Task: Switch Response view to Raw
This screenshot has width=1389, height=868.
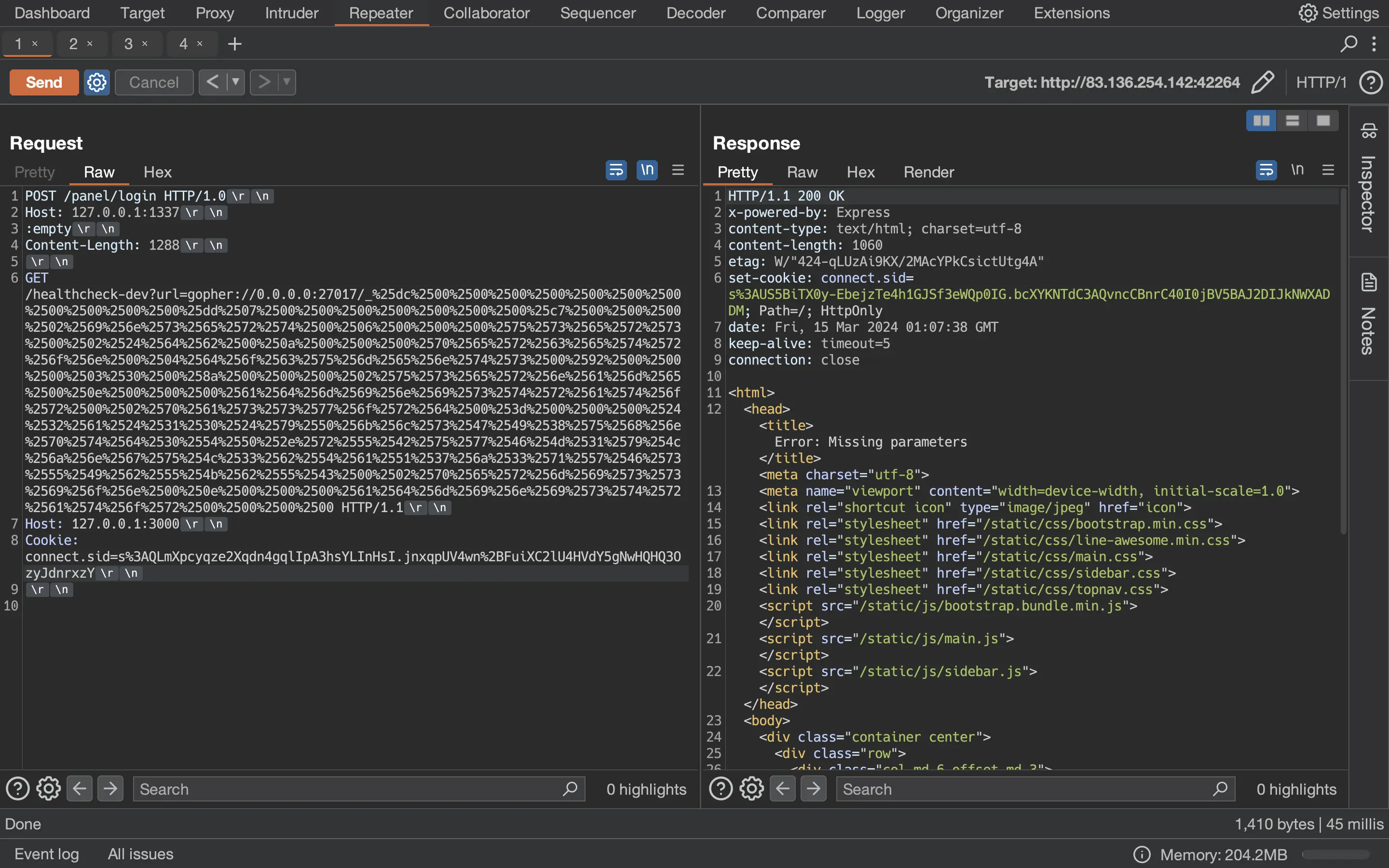Action: tap(802, 172)
